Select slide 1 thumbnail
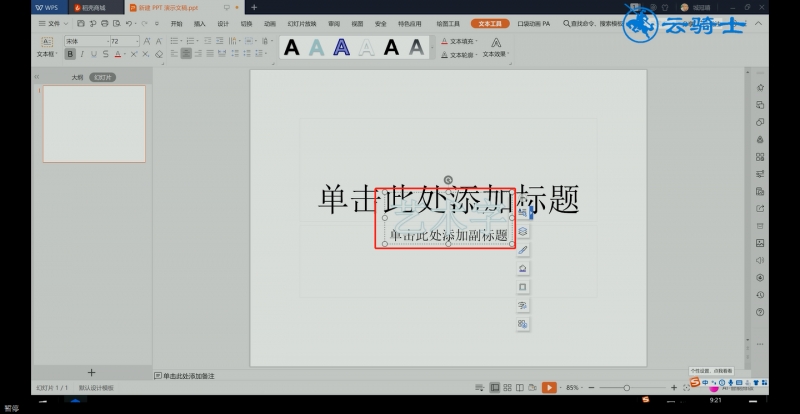Screen dimensions: 800x414 pyautogui.click(x=94, y=124)
